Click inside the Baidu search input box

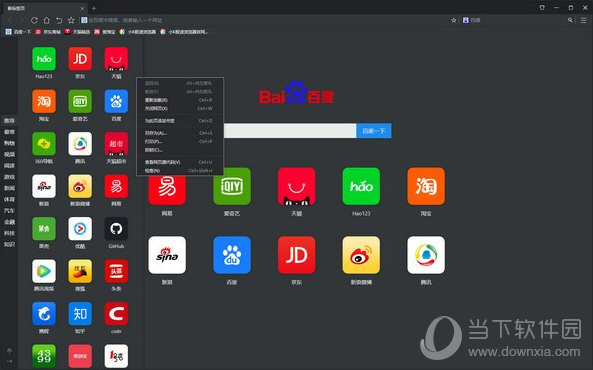pyautogui.click(x=290, y=131)
